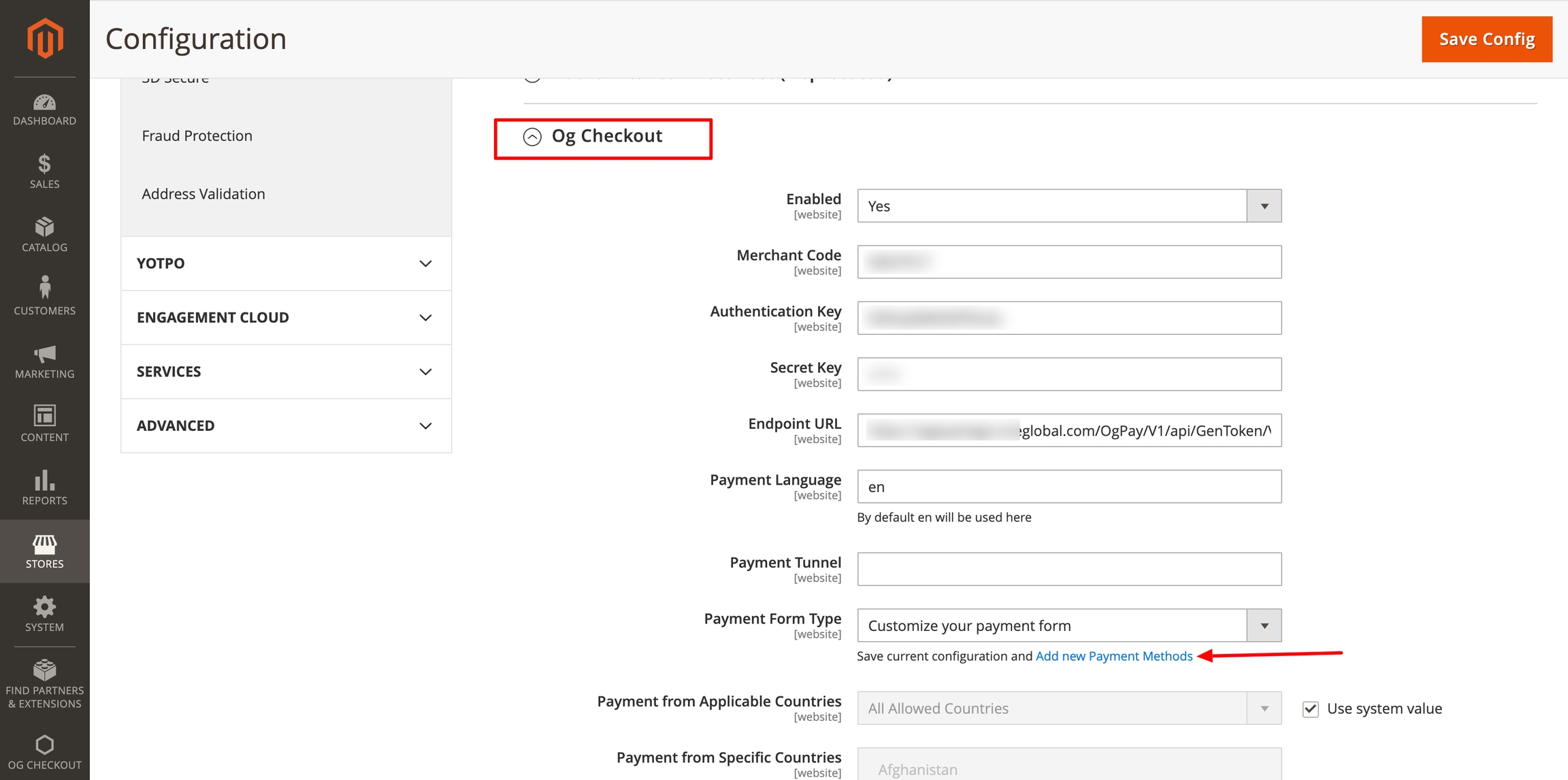Uncheck Use system value checkbox
The image size is (1568, 780).
(x=1310, y=709)
